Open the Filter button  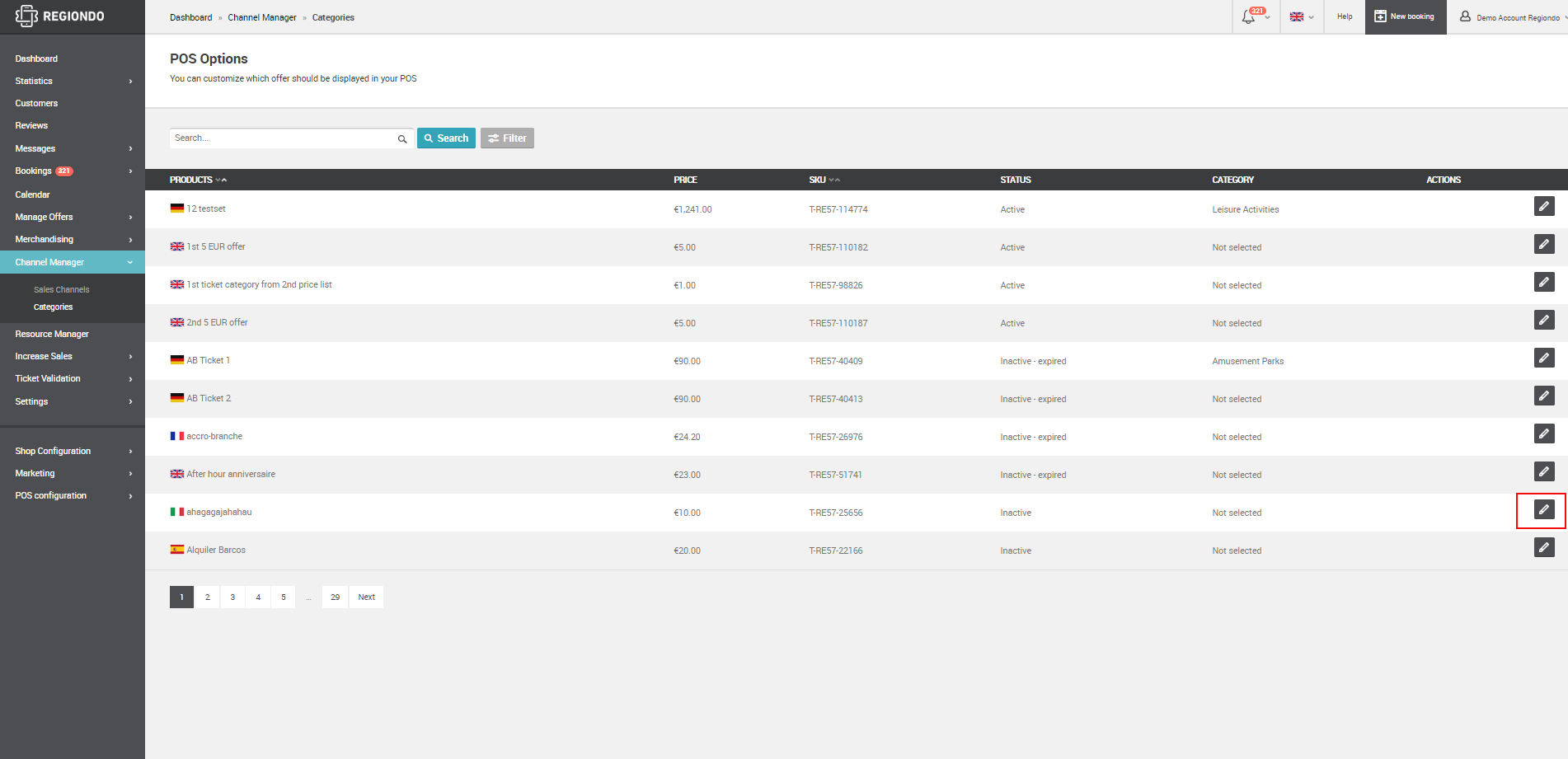(507, 138)
